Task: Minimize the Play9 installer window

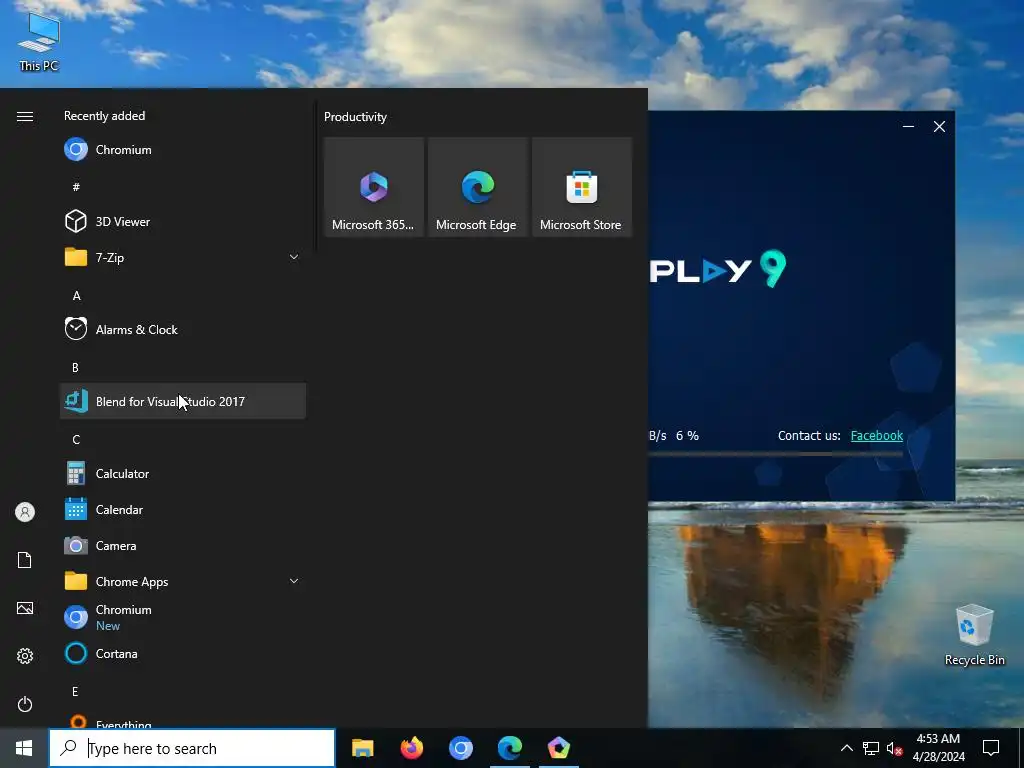Action: click(908, 126)
